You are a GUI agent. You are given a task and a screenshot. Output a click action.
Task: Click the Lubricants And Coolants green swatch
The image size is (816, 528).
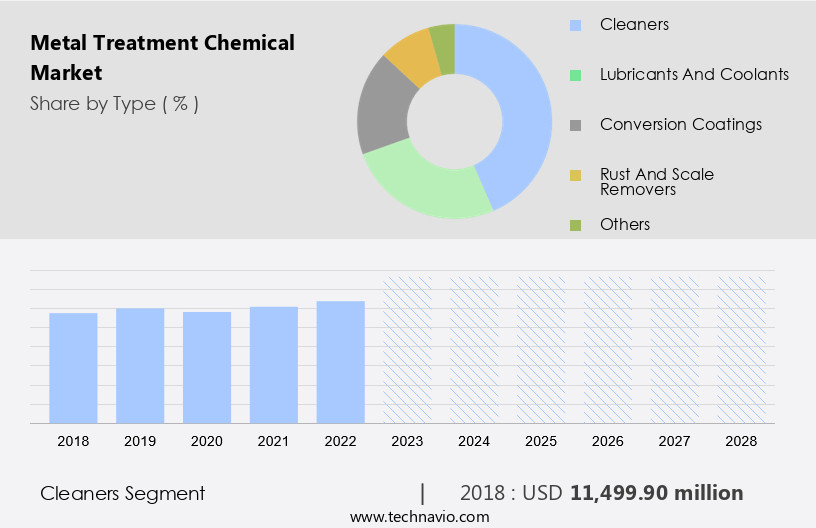[575, 75]
